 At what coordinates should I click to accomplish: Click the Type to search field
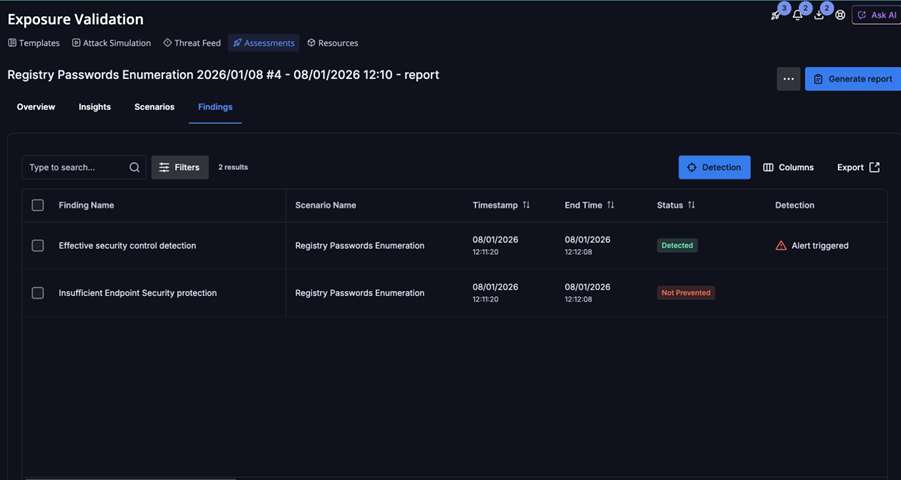[75, 168]
